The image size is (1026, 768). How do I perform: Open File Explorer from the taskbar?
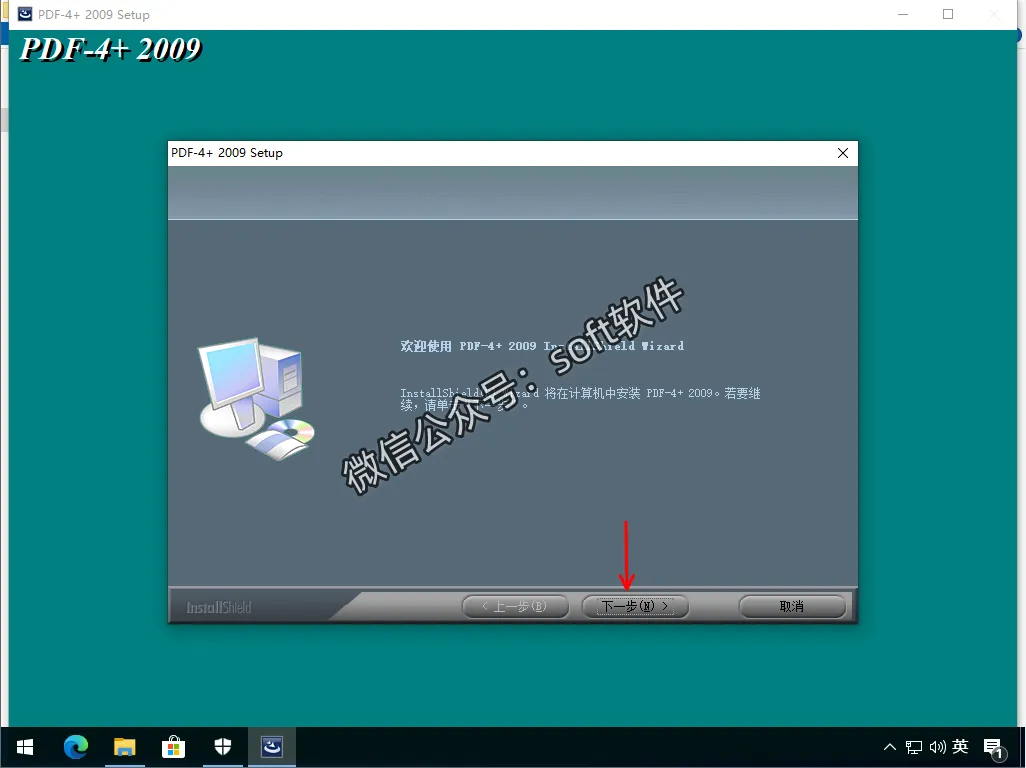[x=124, y=747]
